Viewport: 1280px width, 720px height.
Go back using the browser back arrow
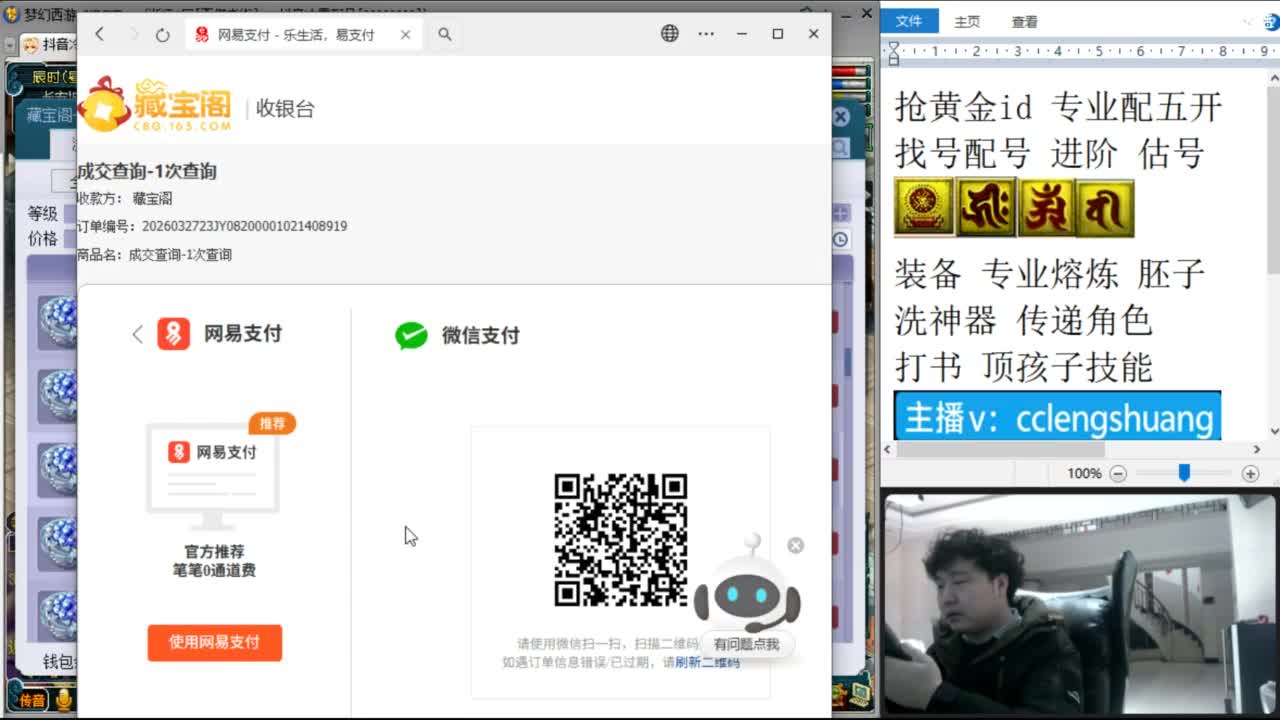99,34
